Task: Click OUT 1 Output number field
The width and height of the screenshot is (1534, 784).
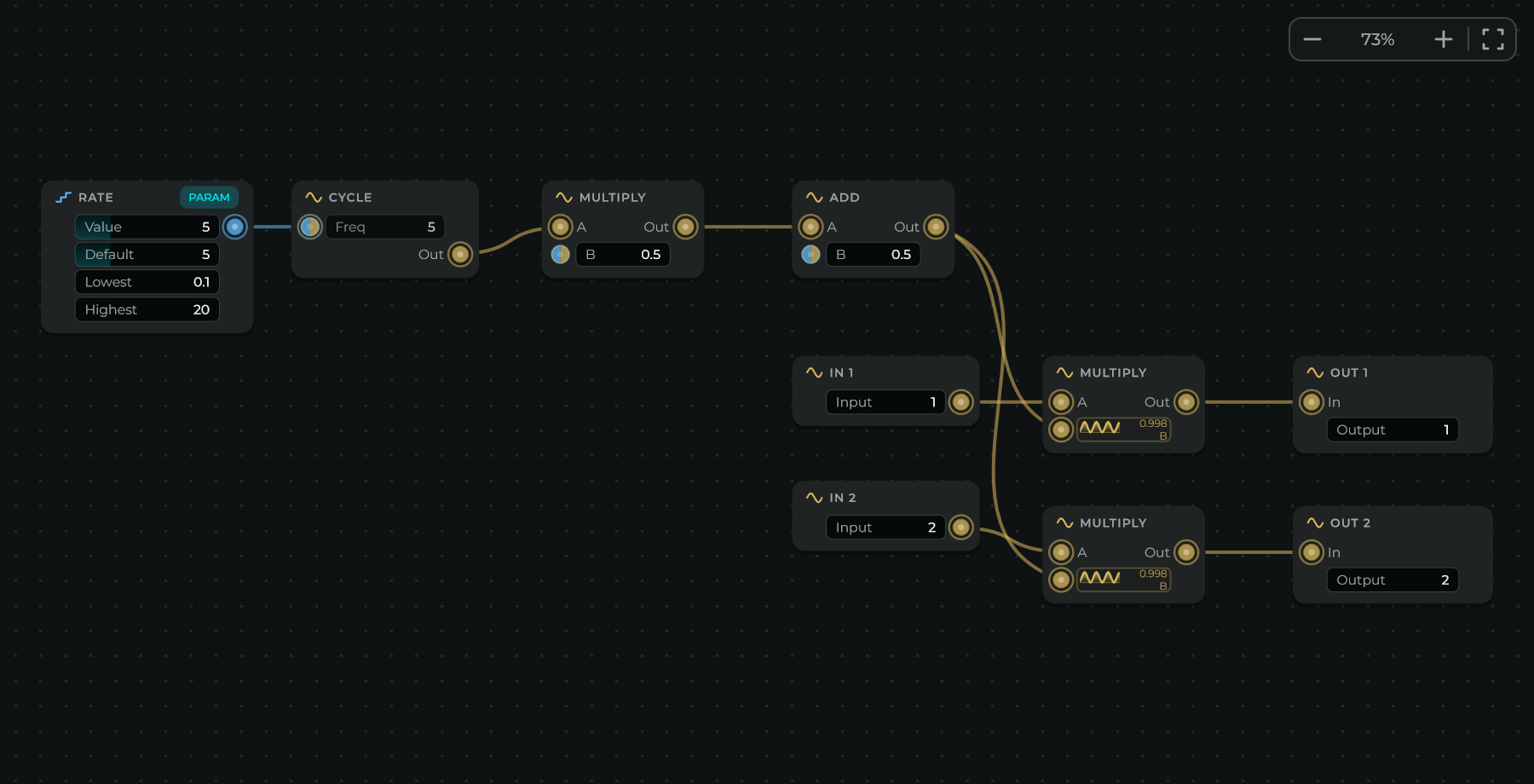Action: pyautogui.click(x=1393, y=429)
